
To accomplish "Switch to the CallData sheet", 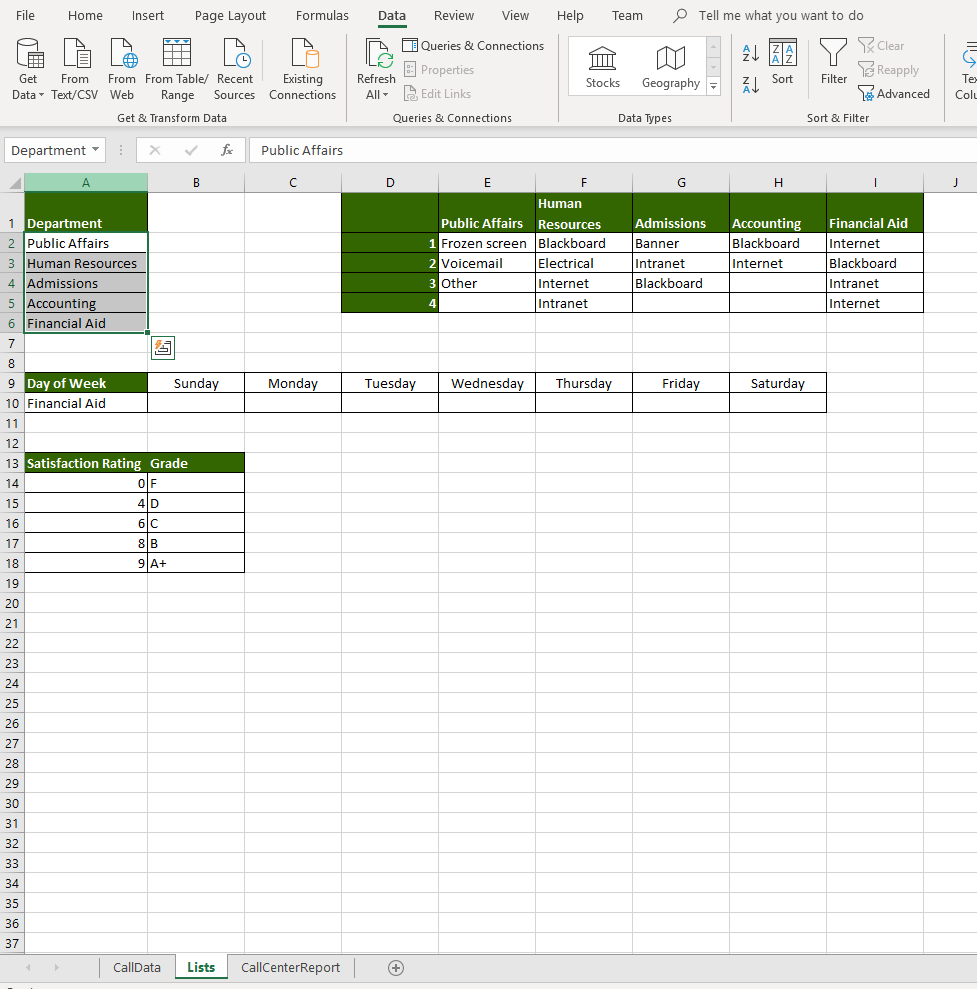I will tap(137, 968).
